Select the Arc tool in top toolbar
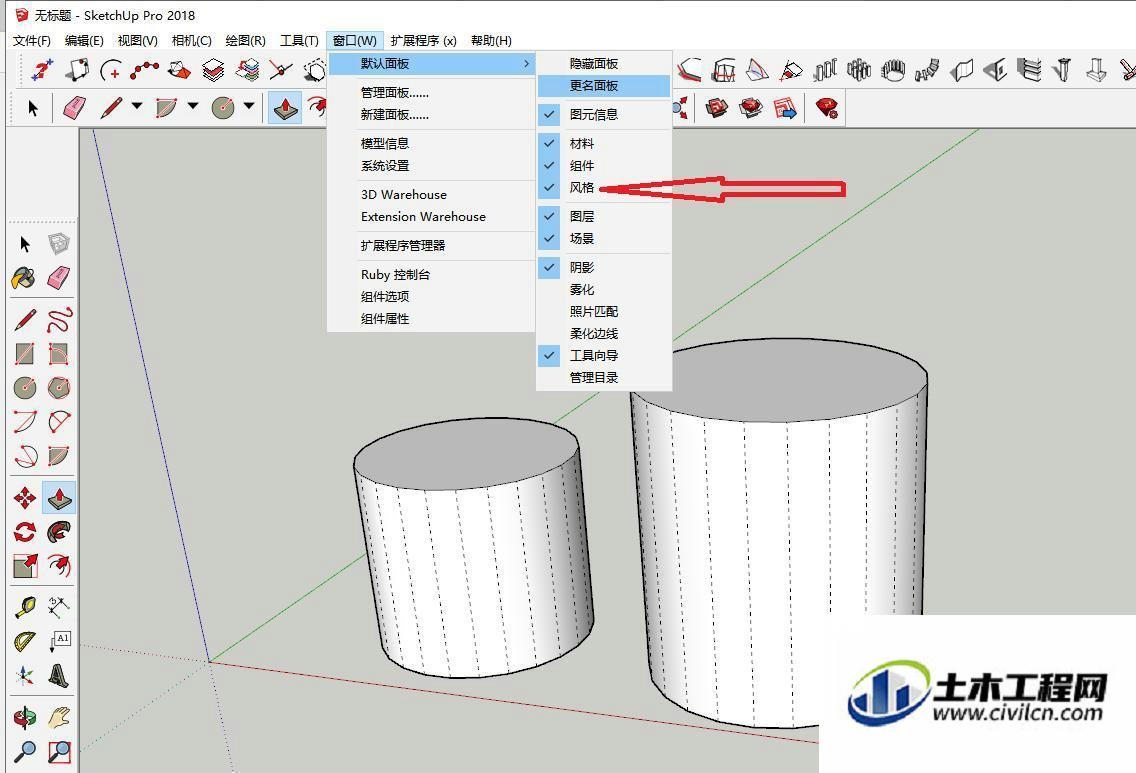 click(166, 108)
